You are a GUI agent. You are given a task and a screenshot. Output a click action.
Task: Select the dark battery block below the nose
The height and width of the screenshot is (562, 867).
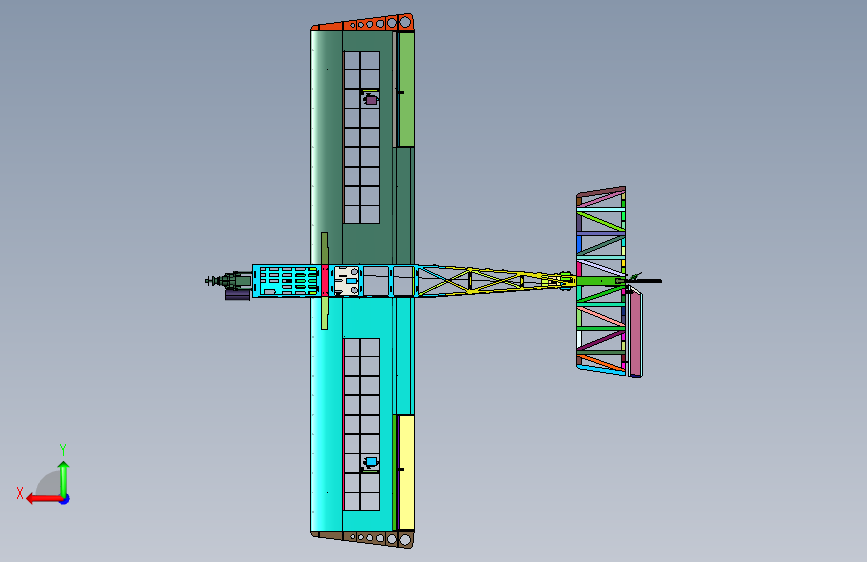(x=238, y=295)
